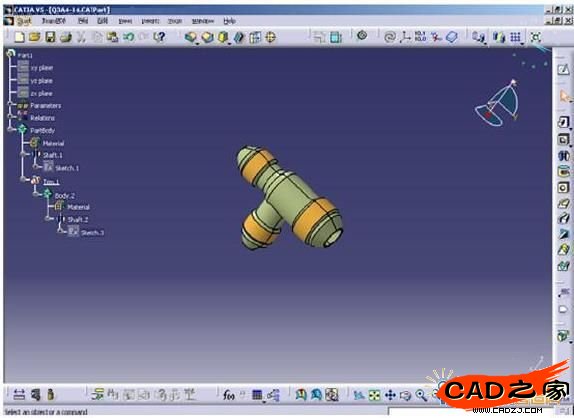Screen dimensions: 574x418
Task: Click the New document icon
Action: (19, 37)
